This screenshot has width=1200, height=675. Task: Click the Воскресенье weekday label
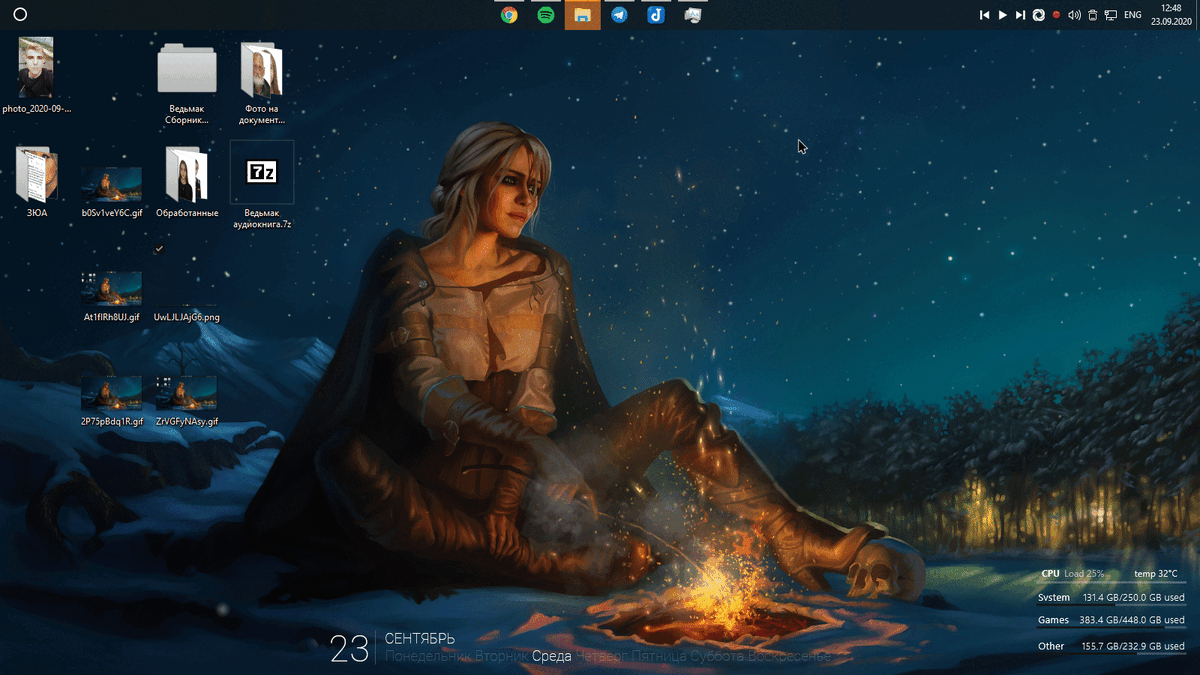pos(790,657)
